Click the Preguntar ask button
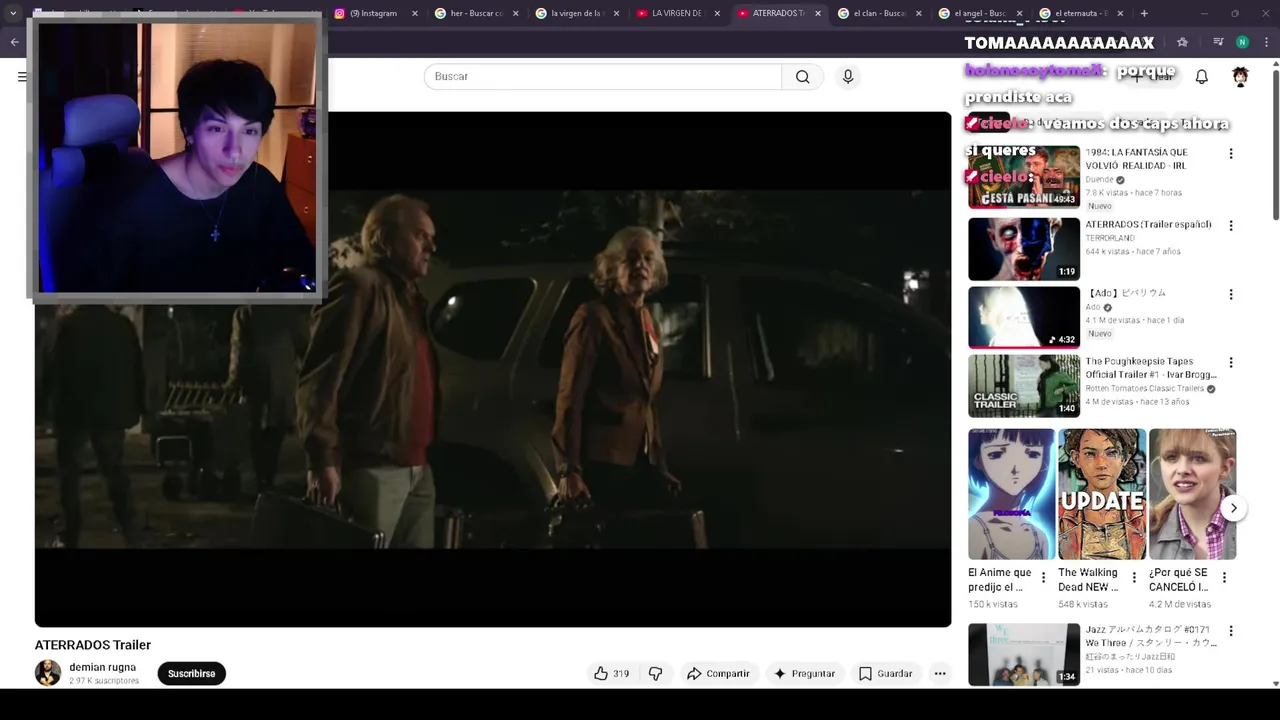 pos(803,674)
